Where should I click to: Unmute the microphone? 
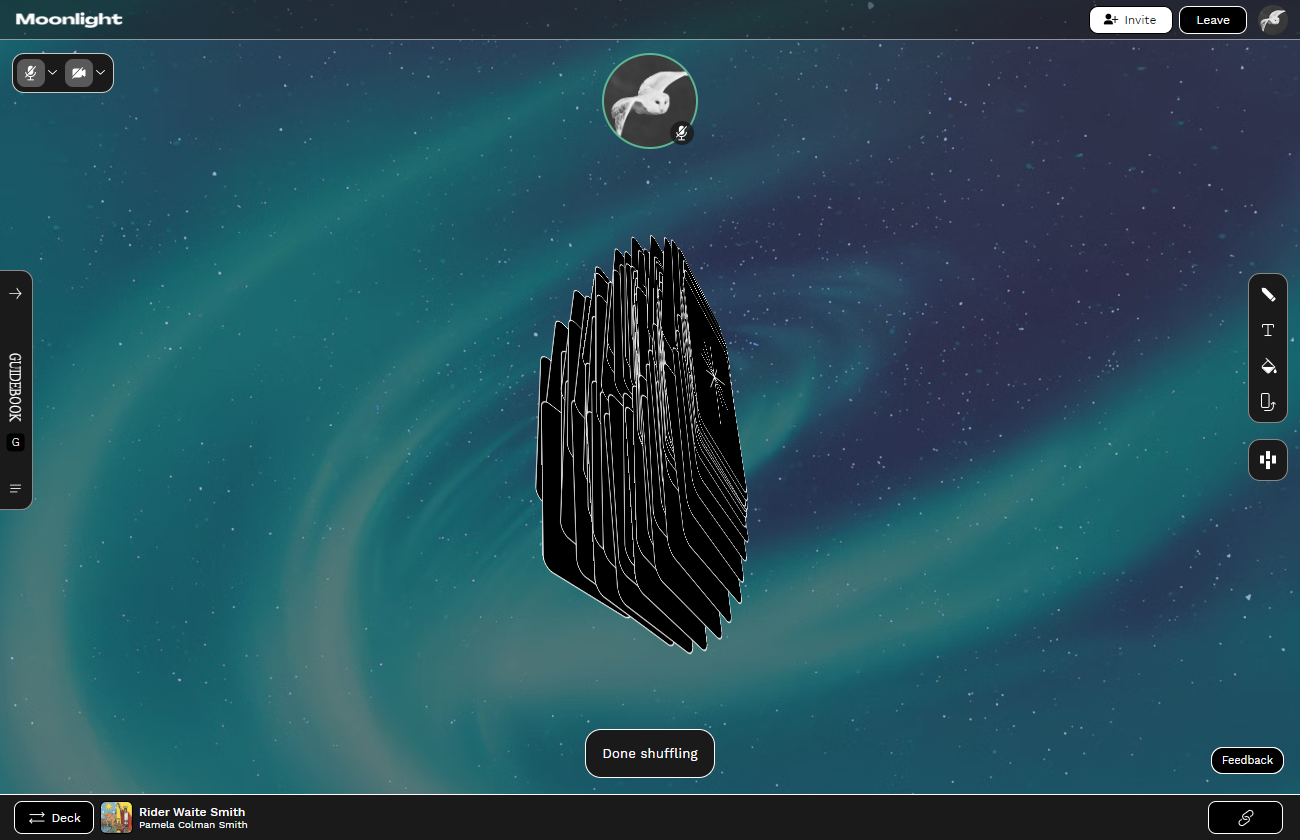coord(30,72)
